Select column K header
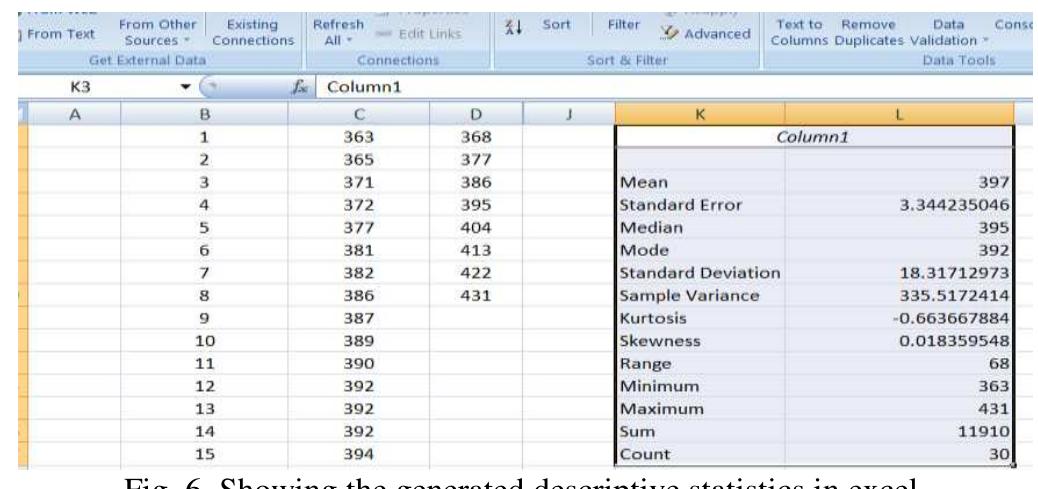1038x489 pixels. coord(700,114)
